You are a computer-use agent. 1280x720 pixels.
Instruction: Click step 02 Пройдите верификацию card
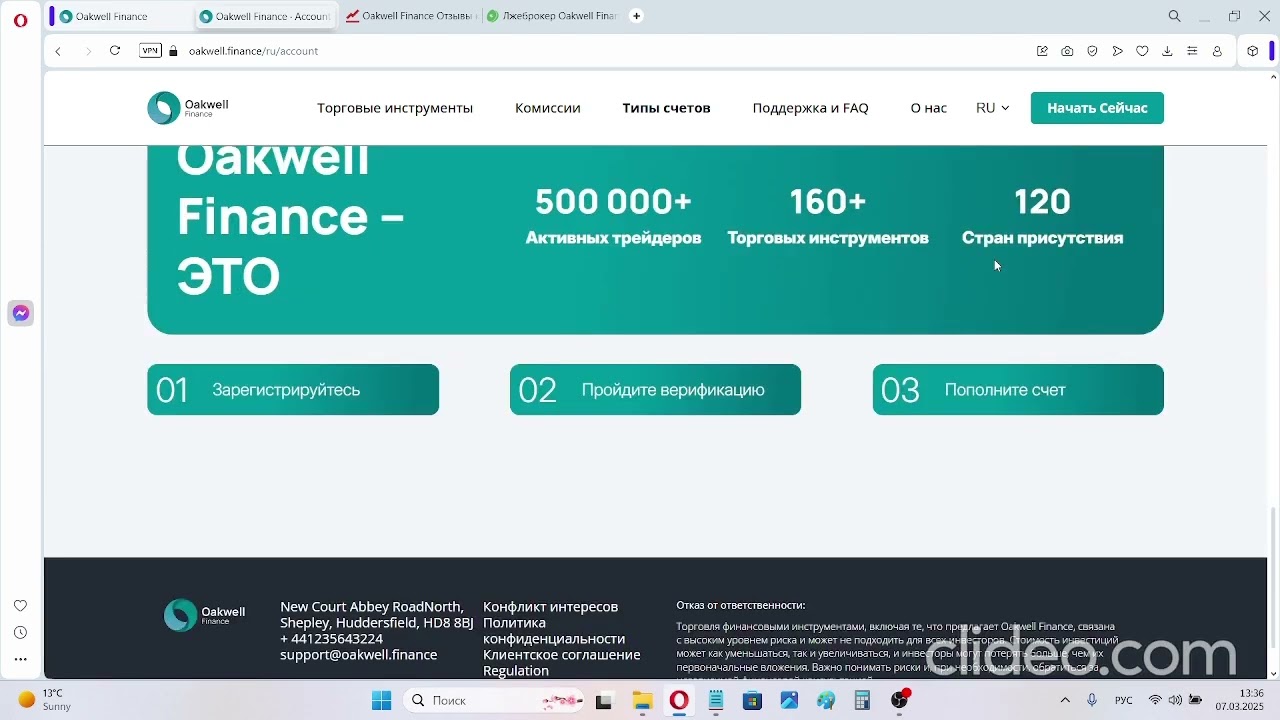pyautogui.click(x=655, y=389)
